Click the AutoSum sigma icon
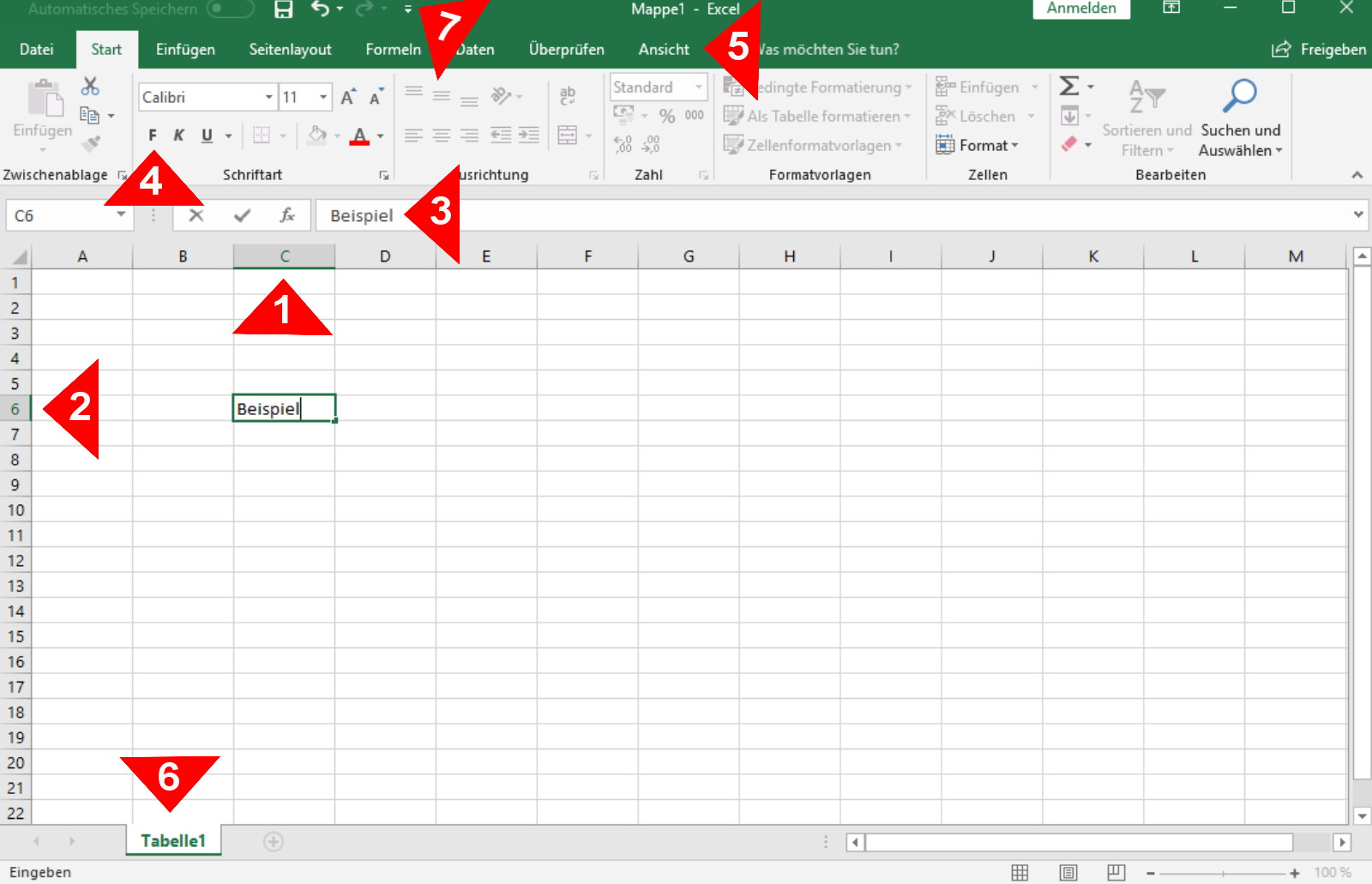Screen dimensions: 1372x884 pyautogui.click(x=1068, y=87)
